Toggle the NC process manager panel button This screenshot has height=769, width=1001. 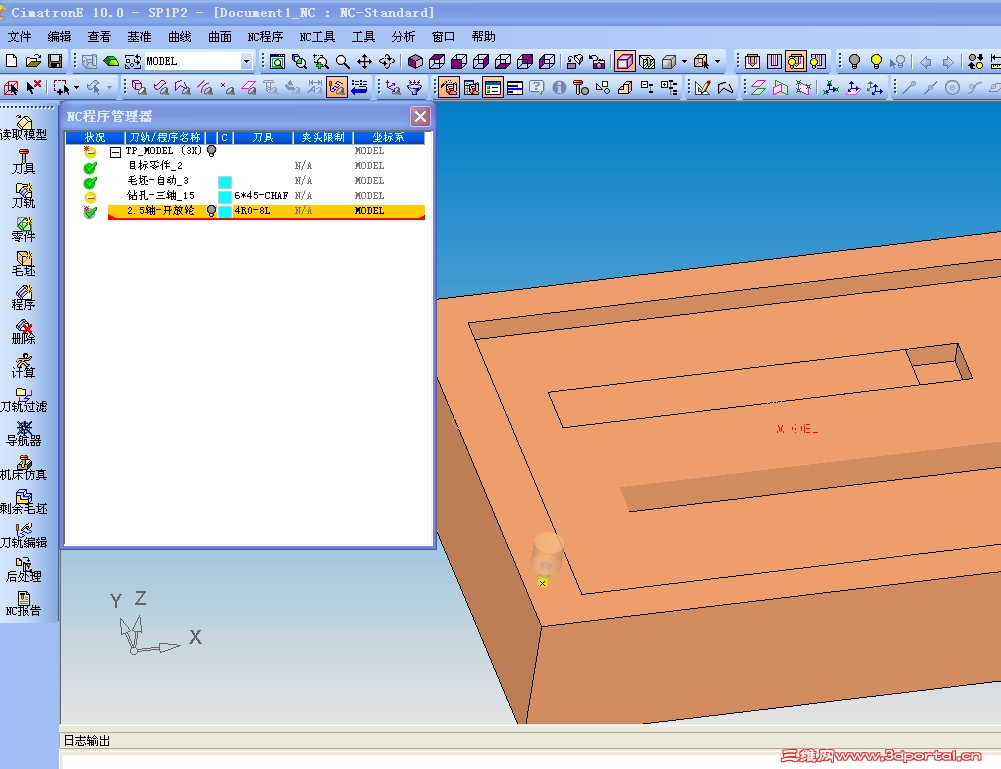click(493, 87)
